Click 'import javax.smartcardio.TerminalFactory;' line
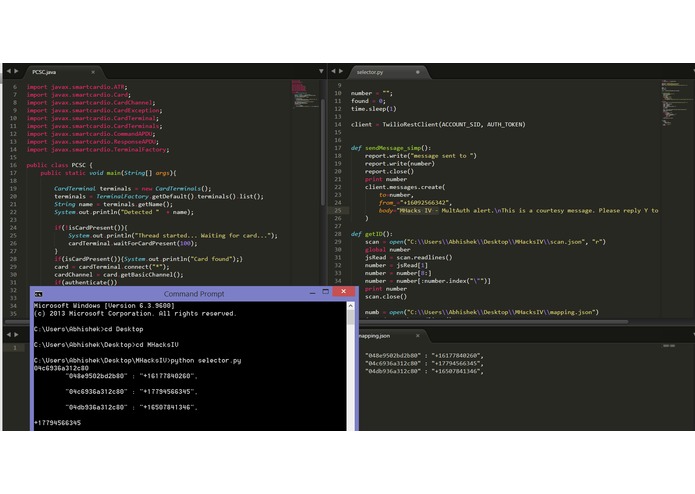The width and height of the screenshot is (695, 494). pos(98,150)
